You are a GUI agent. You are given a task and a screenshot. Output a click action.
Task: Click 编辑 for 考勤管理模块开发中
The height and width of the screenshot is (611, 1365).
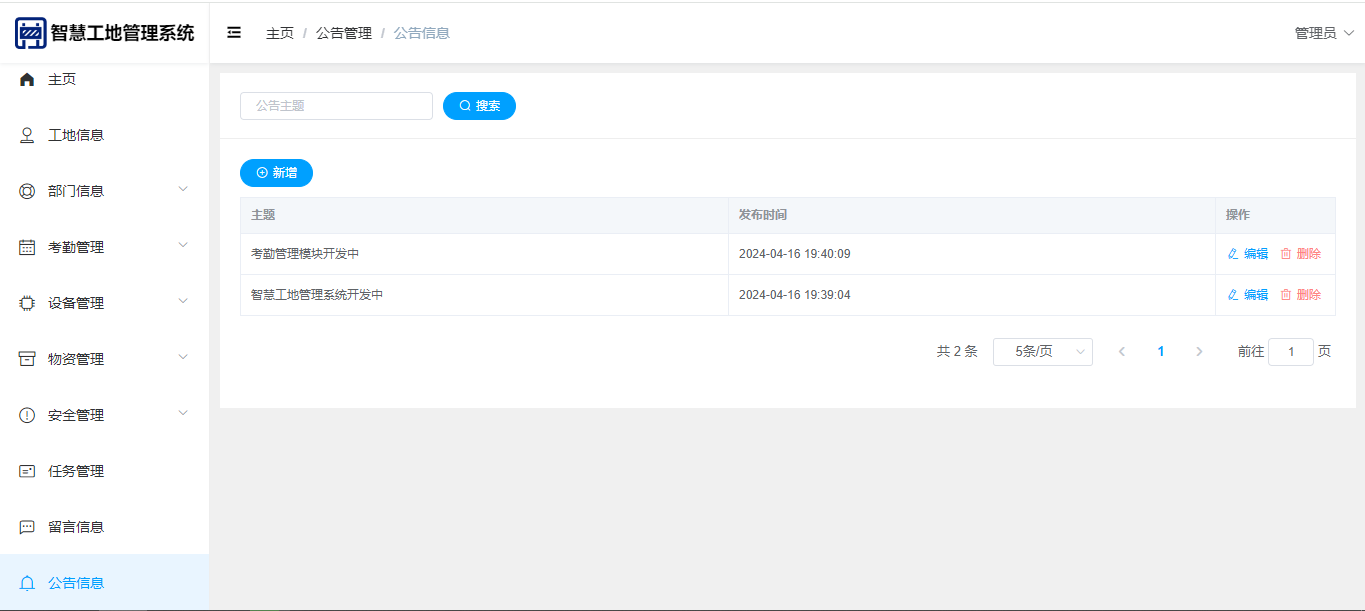click(1248, 254)
